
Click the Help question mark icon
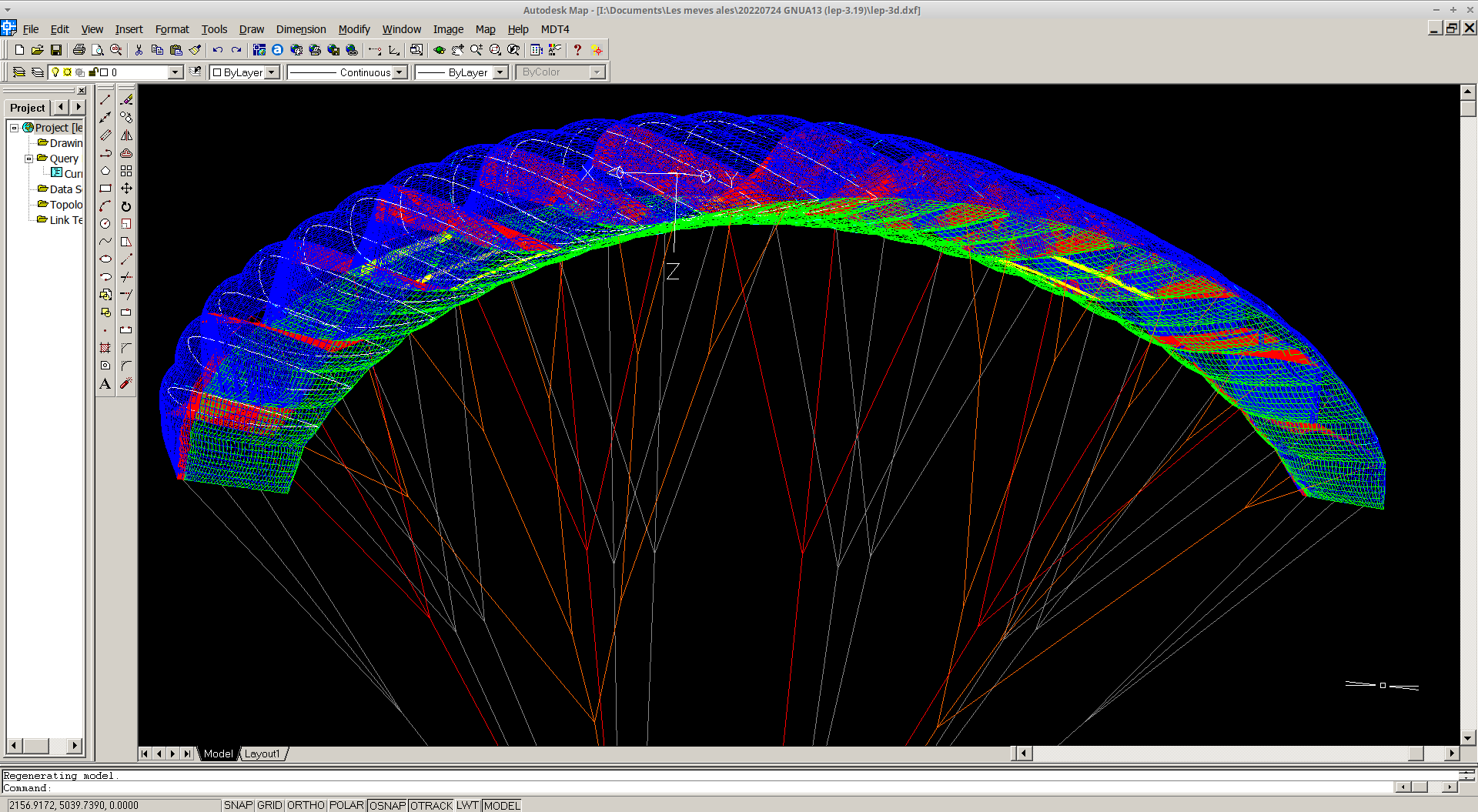577,50
